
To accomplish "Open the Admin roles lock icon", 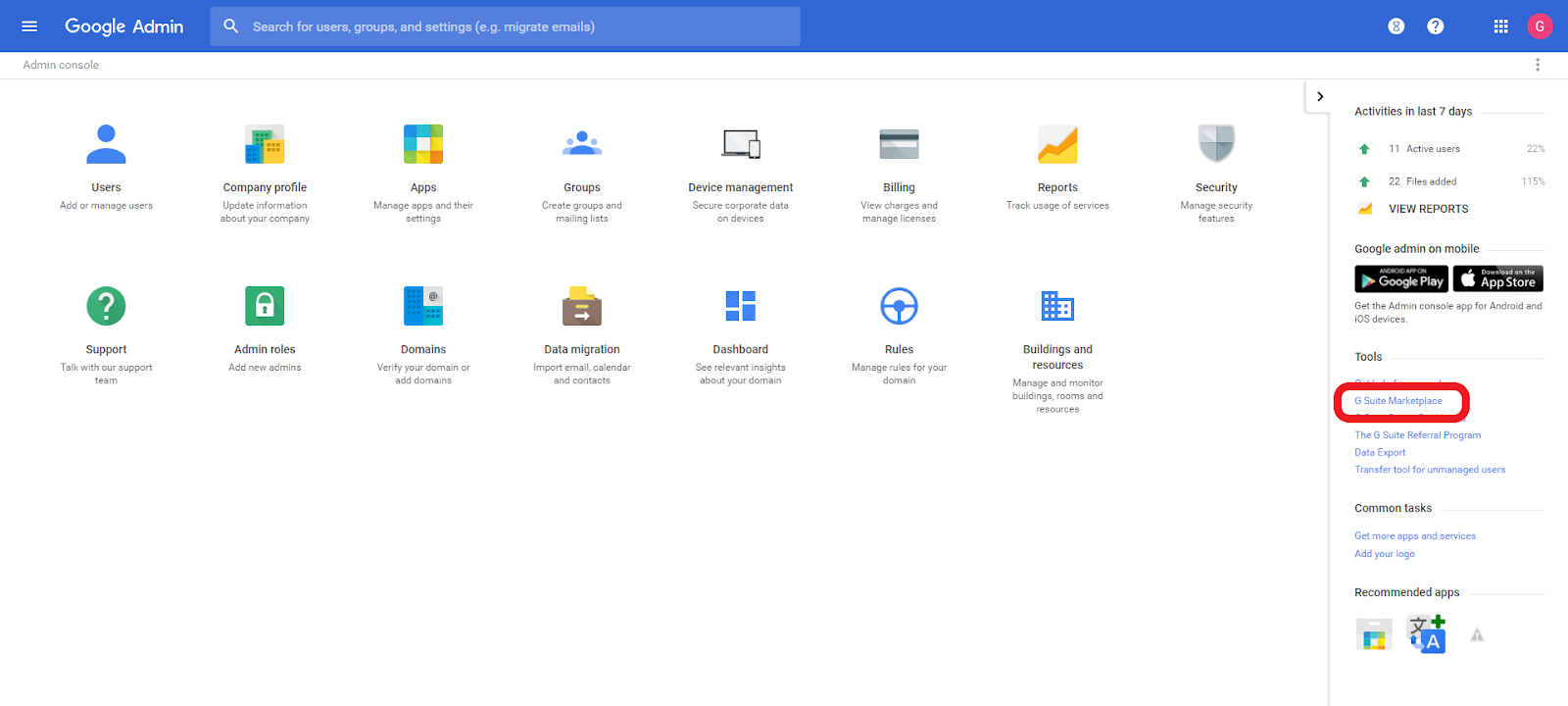I will pos(265,306).
